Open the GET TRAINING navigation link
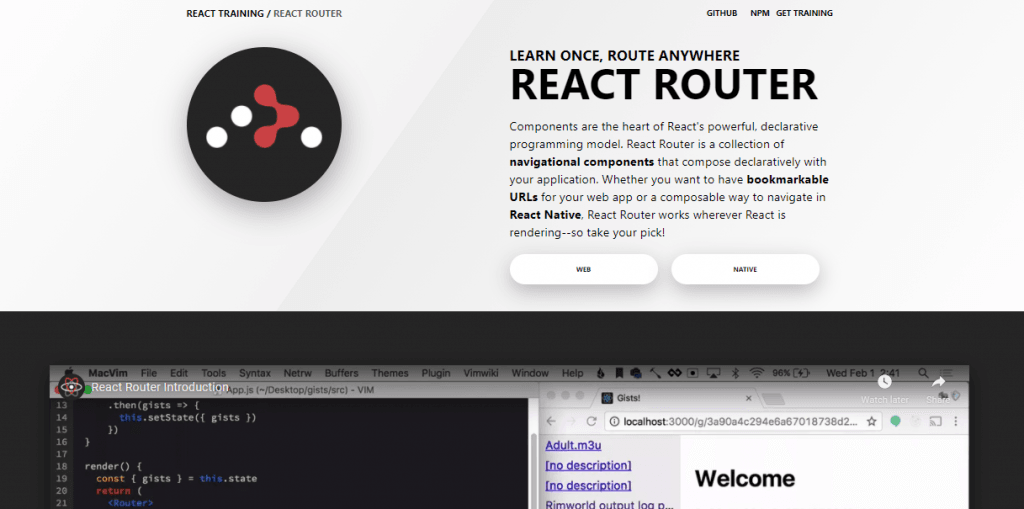 [804, 13]
